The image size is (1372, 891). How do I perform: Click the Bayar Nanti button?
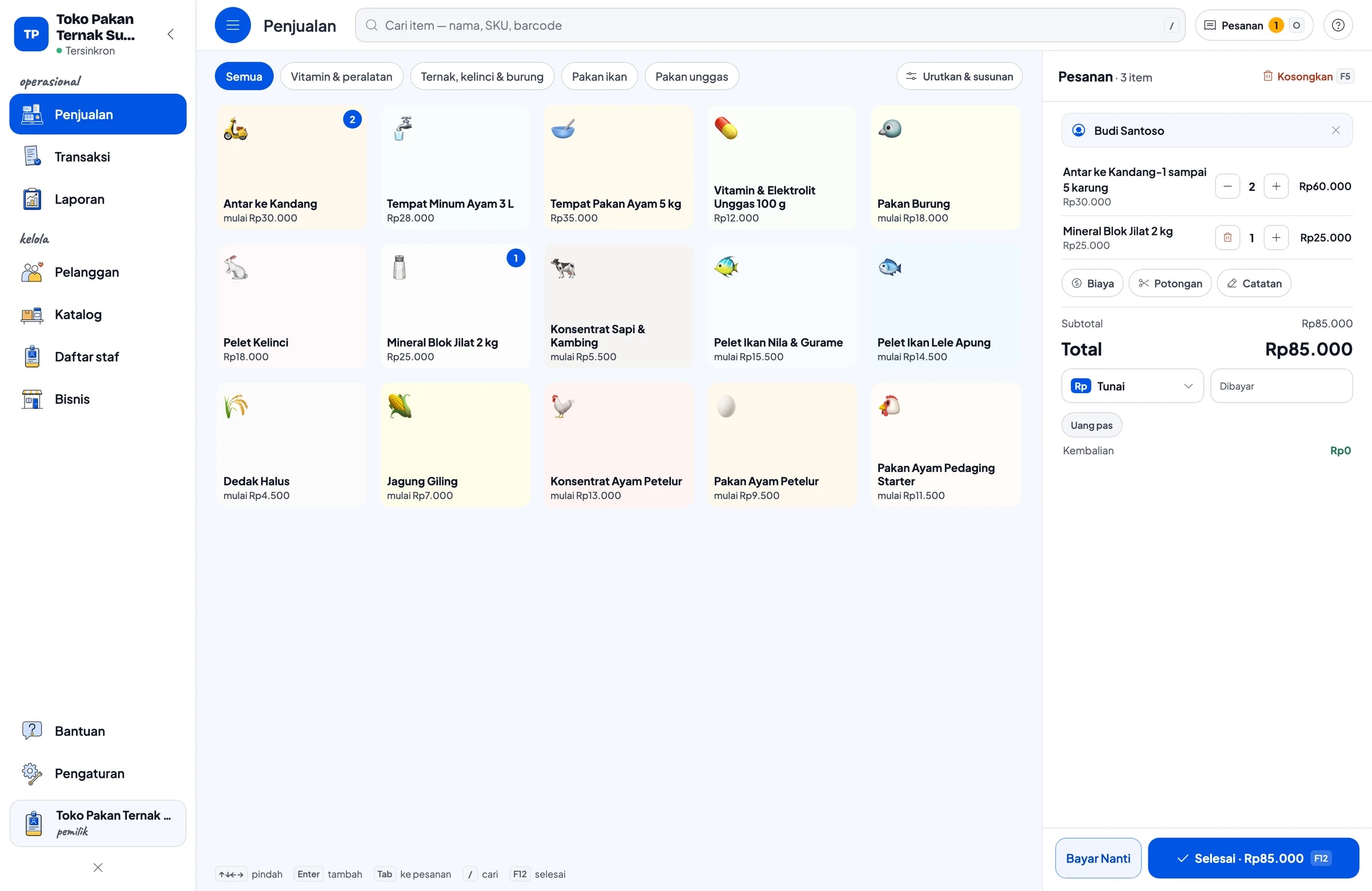click(1098, 858)
